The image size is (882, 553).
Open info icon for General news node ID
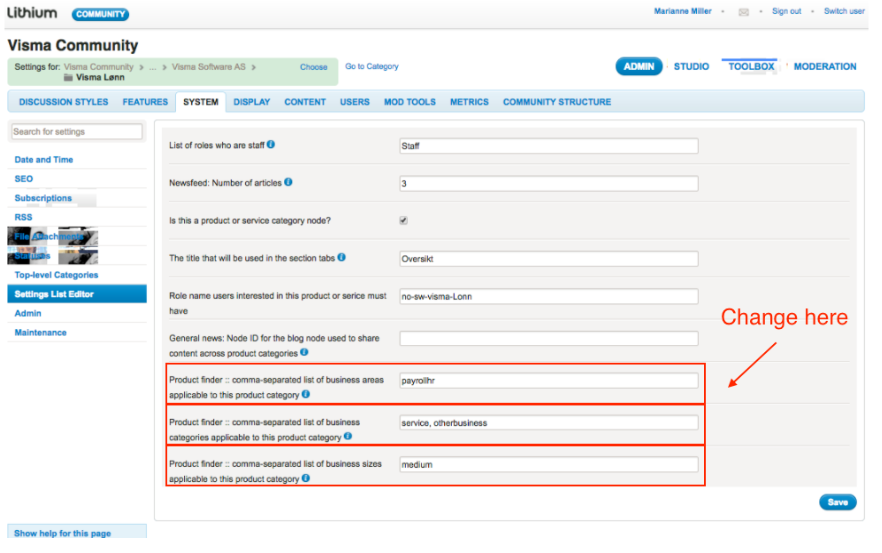pos(304,352)
